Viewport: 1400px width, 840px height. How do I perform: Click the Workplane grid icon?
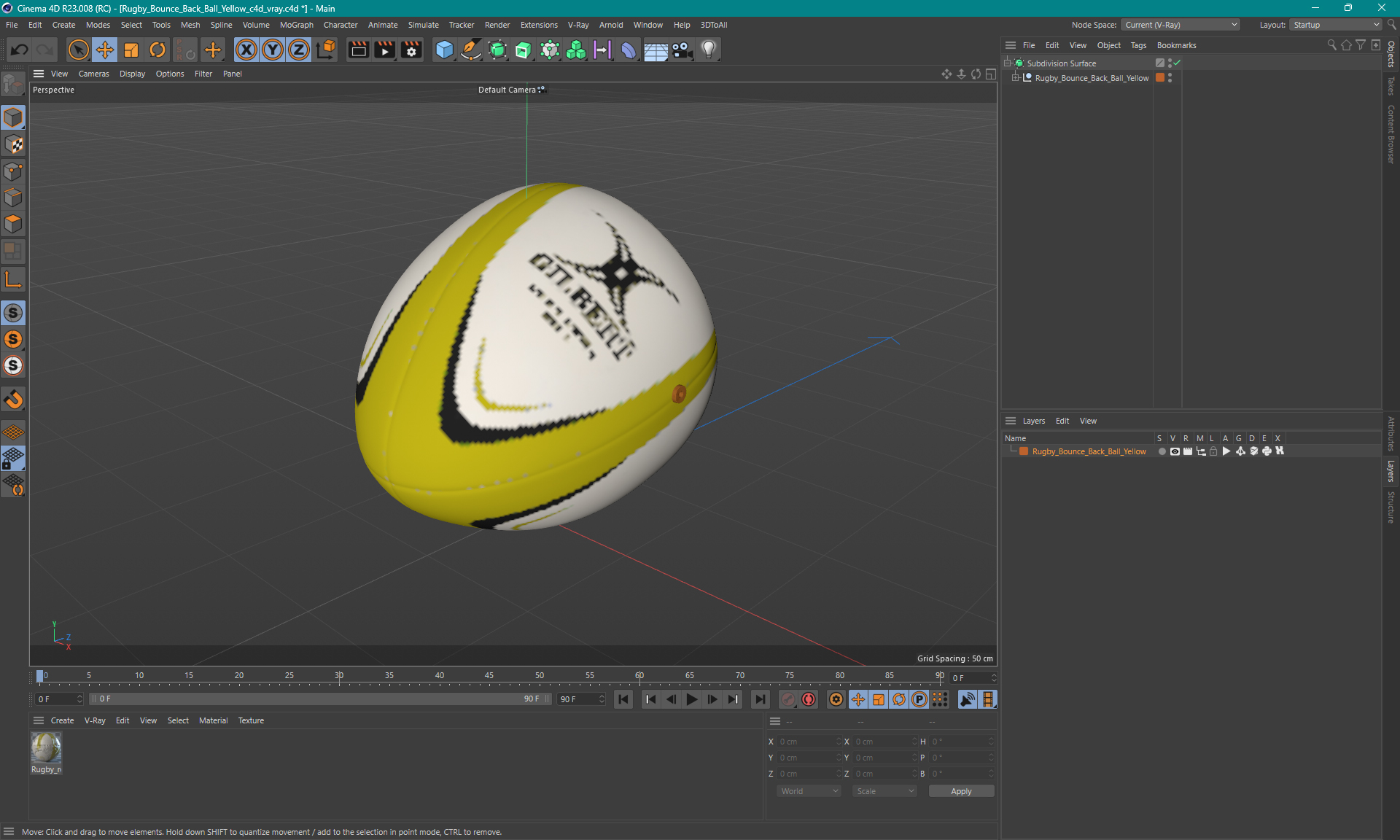pyautogui.click(x=13, y=432)
